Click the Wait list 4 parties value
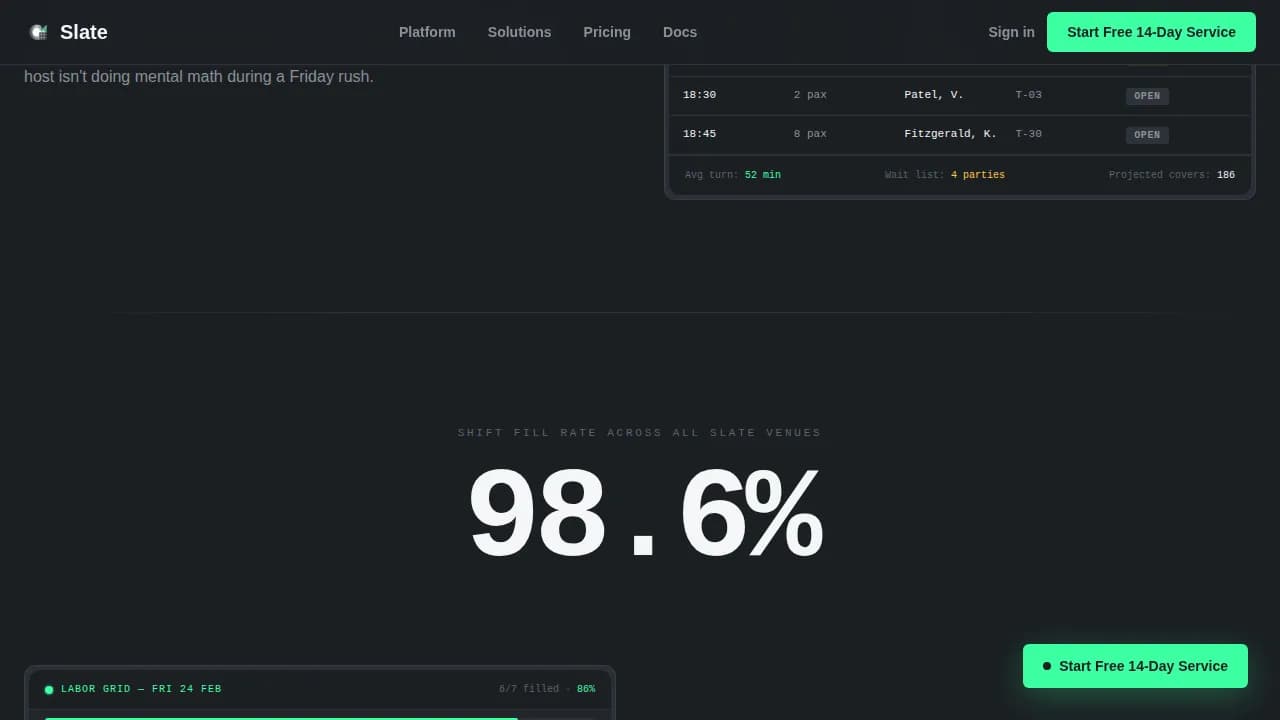 pos(977,175)
